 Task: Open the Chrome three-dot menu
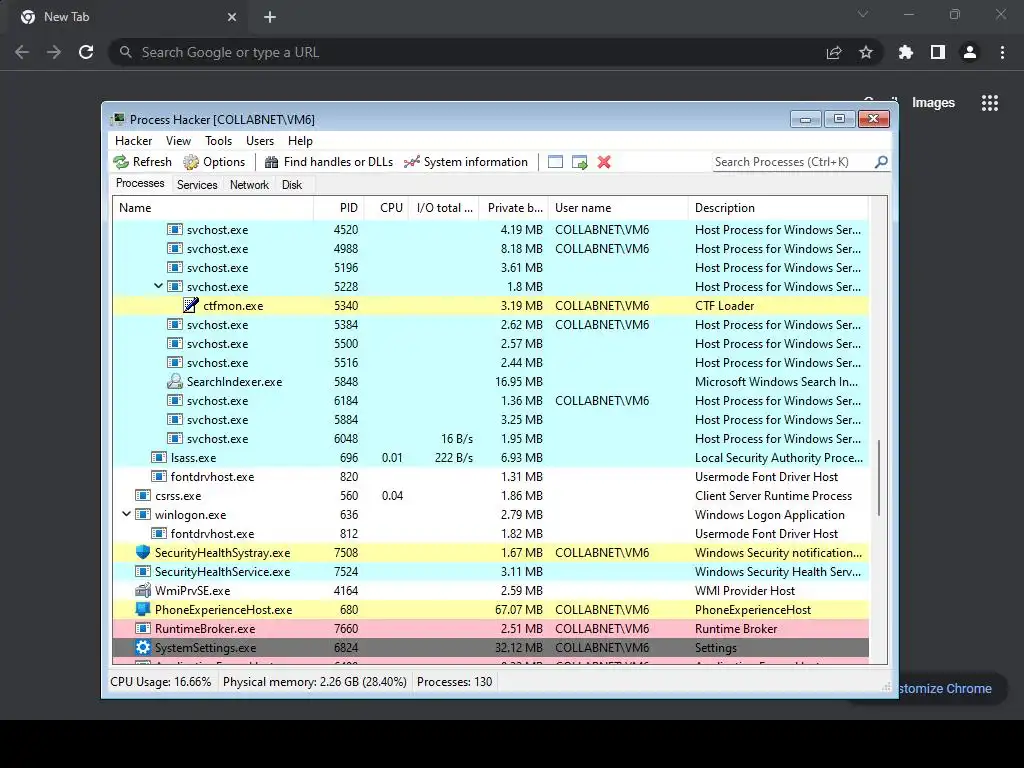[1002, 52]
